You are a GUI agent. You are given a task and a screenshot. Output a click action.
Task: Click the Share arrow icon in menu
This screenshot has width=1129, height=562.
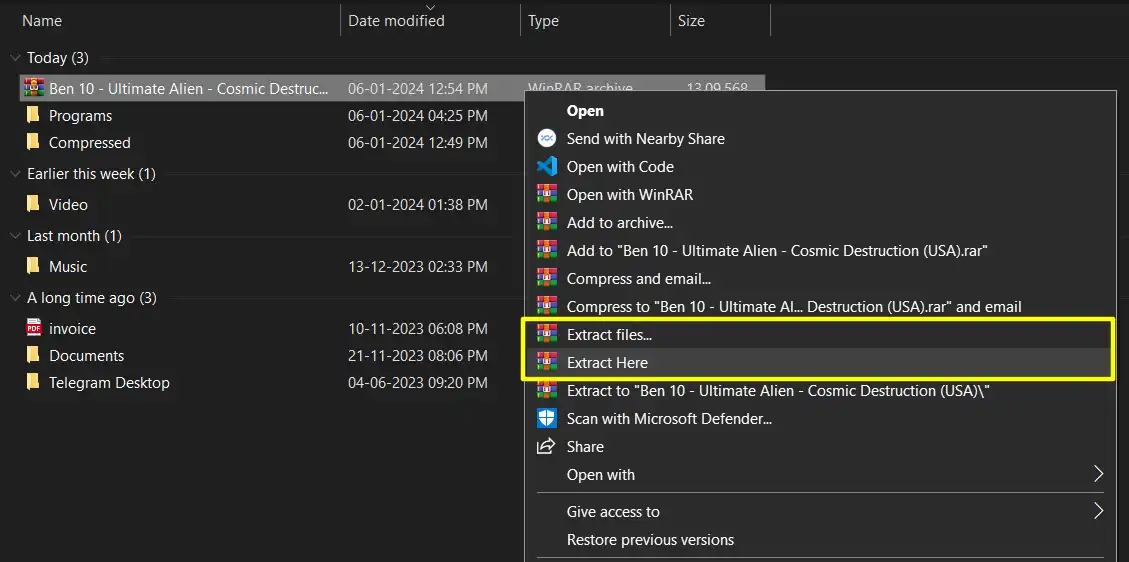[x=546, y=446]
